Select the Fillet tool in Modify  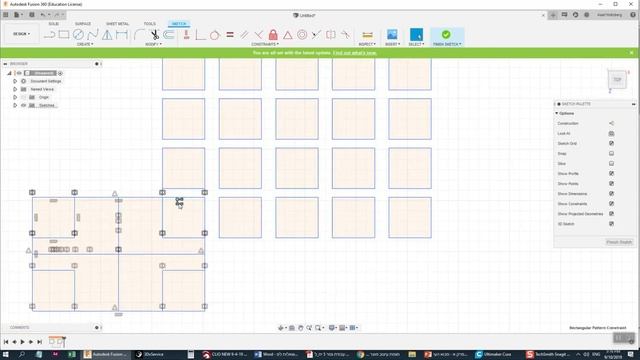(x=139, y=35)
